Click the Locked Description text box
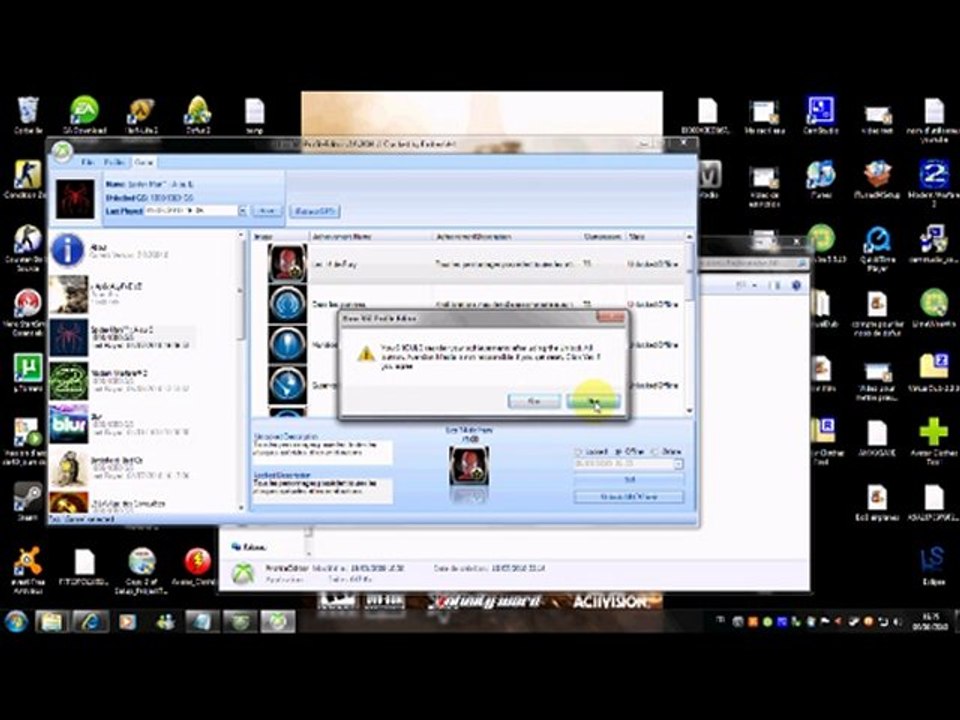This screenshot has height=720, width=960. coord(323,491)
